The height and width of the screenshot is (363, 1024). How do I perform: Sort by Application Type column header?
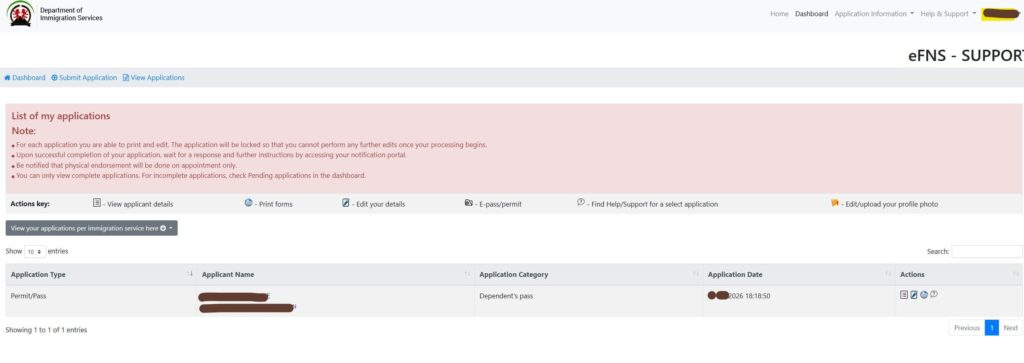click(101, 274)
